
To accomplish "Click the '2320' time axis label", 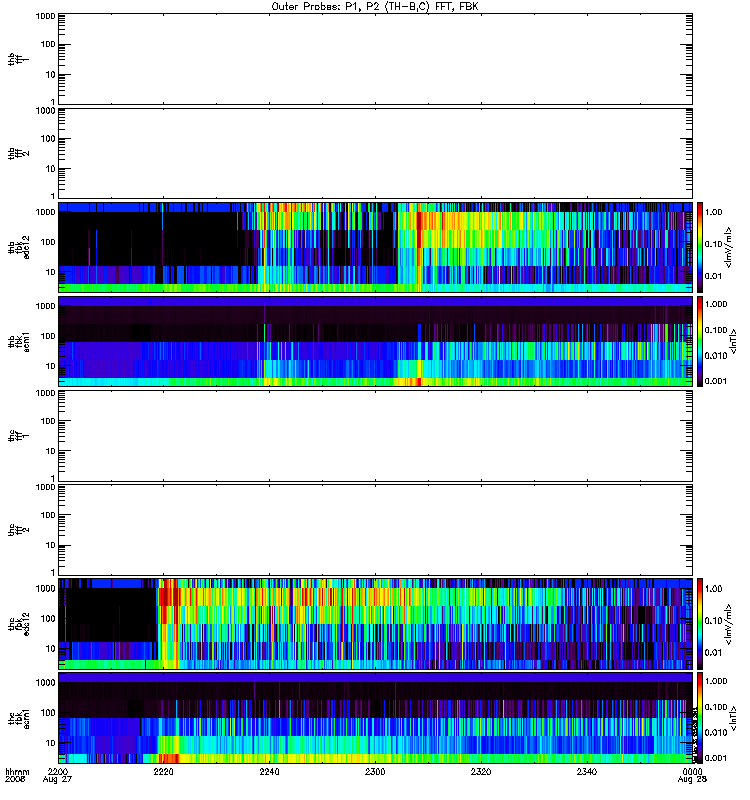I will 481,772.
